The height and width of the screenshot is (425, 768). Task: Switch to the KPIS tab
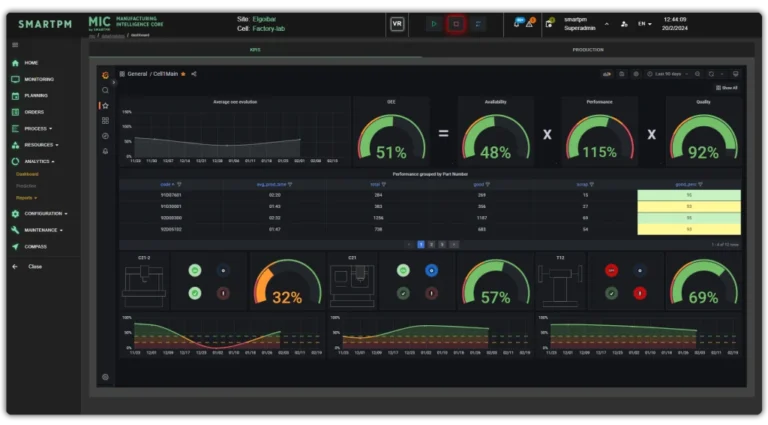click(255, 49)
